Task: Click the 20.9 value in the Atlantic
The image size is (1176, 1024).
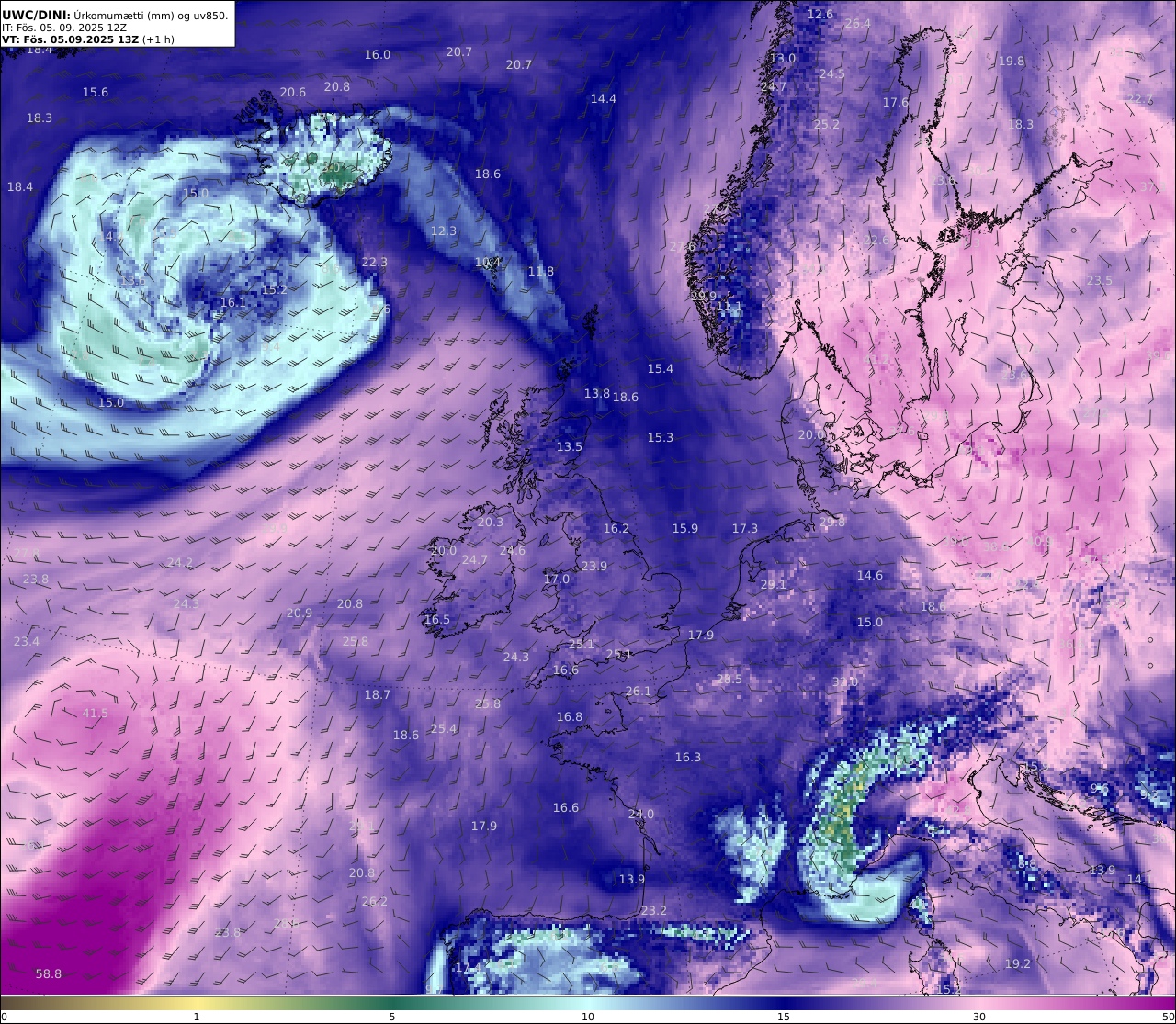Action: point(300,613)
